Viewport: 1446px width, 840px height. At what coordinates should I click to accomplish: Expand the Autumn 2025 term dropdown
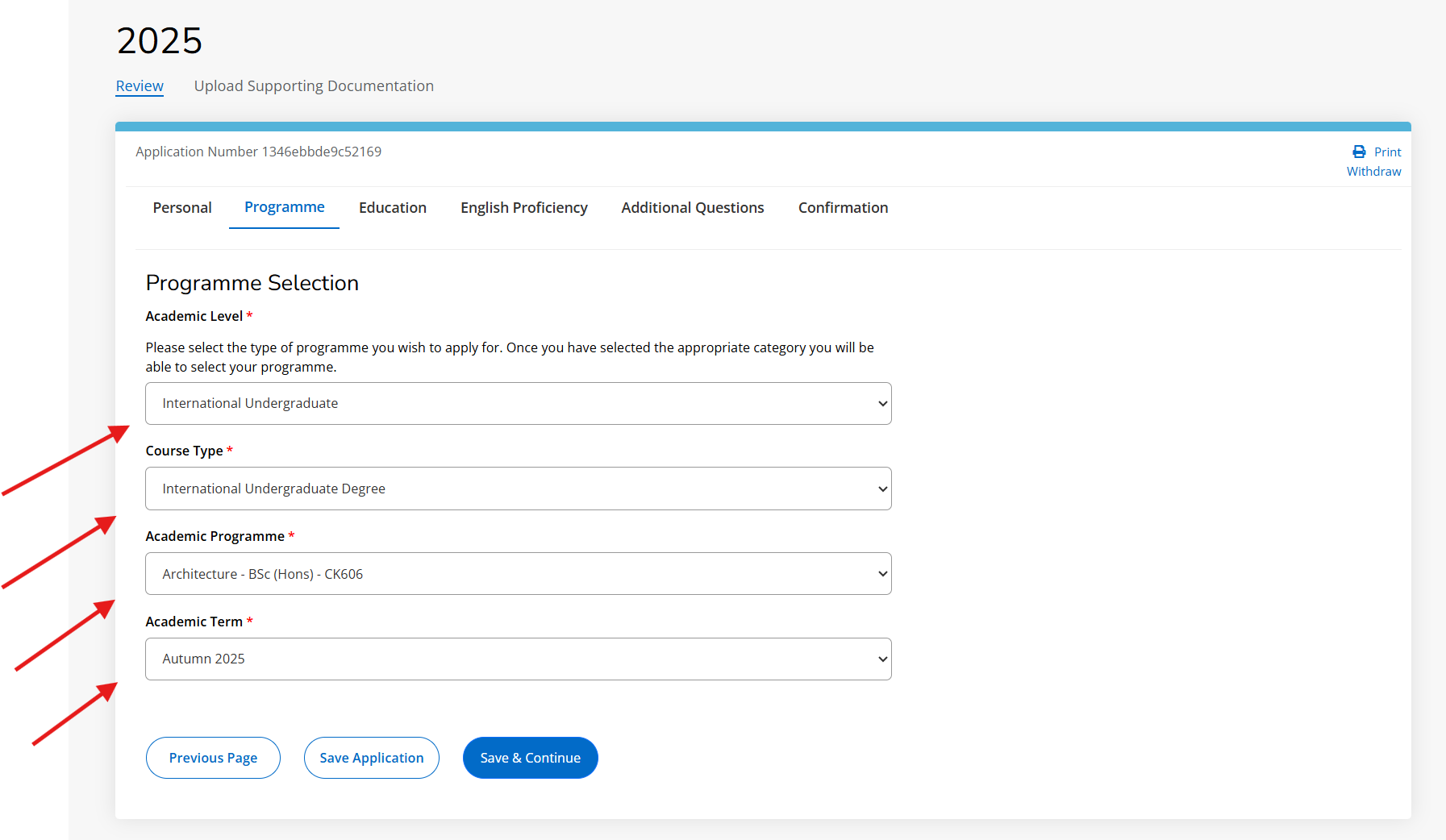click(x=518, y=659)
